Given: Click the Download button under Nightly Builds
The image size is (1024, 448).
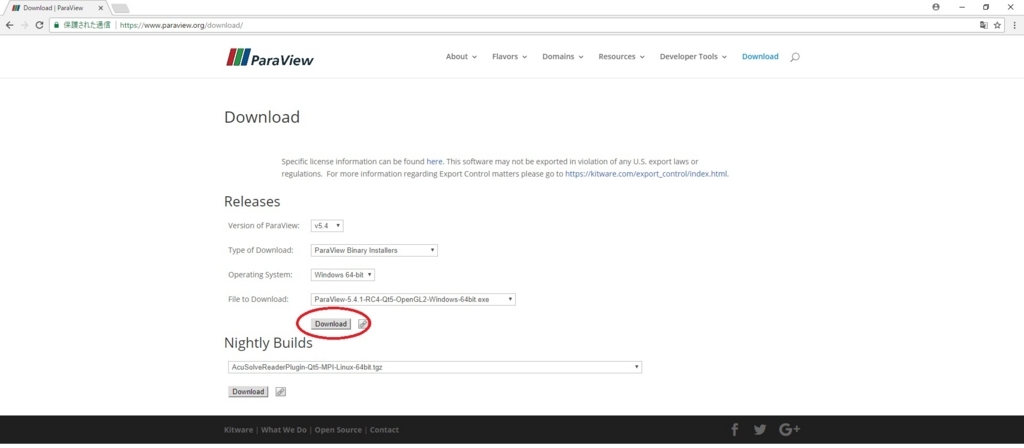Looking at the screenshot, I should click(248, 392).
